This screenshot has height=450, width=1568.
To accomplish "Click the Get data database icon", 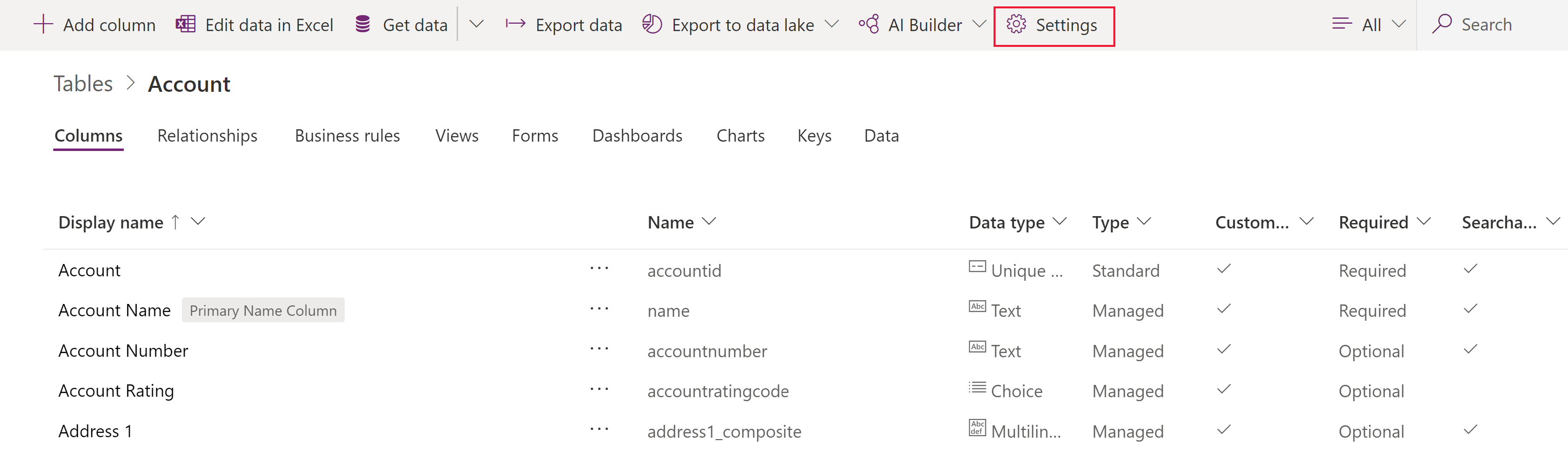I will click(x=363, y=24).
